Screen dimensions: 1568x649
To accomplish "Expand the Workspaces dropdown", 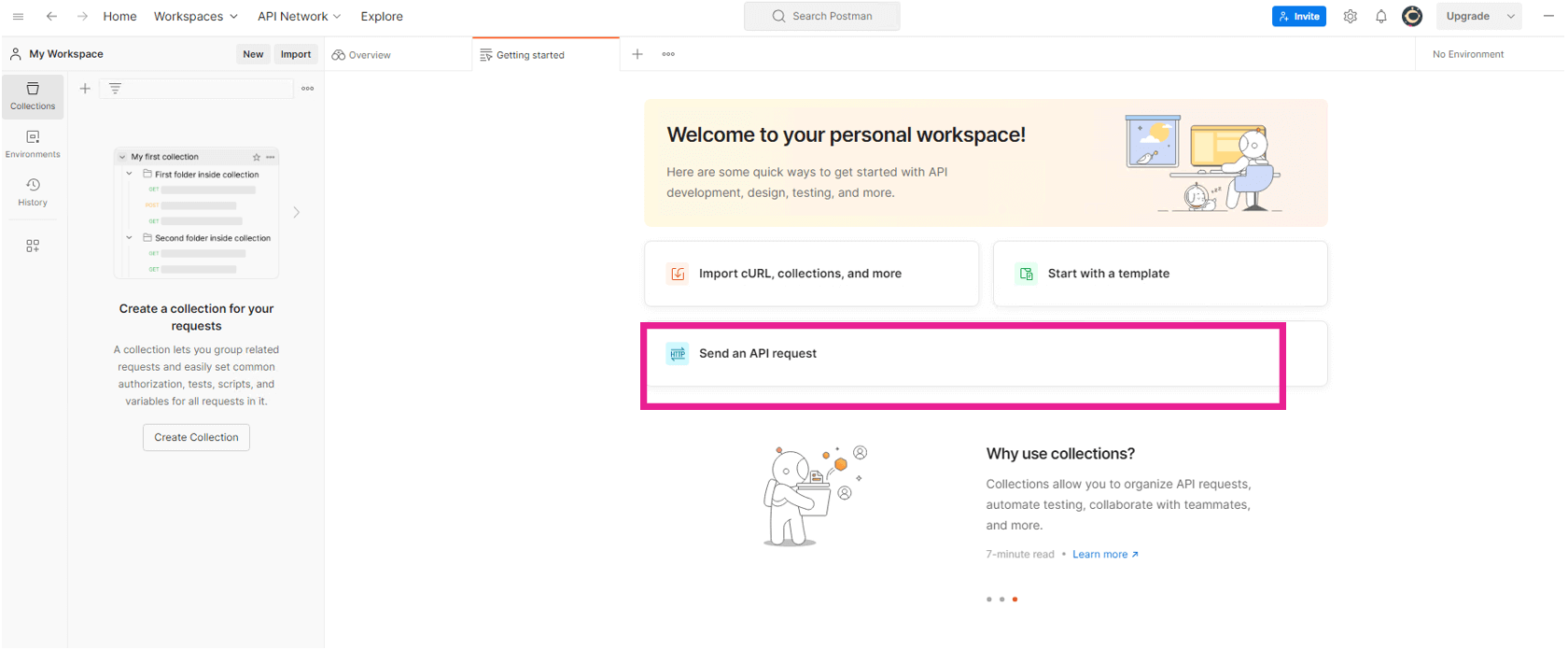I will (x=196, y=17).
